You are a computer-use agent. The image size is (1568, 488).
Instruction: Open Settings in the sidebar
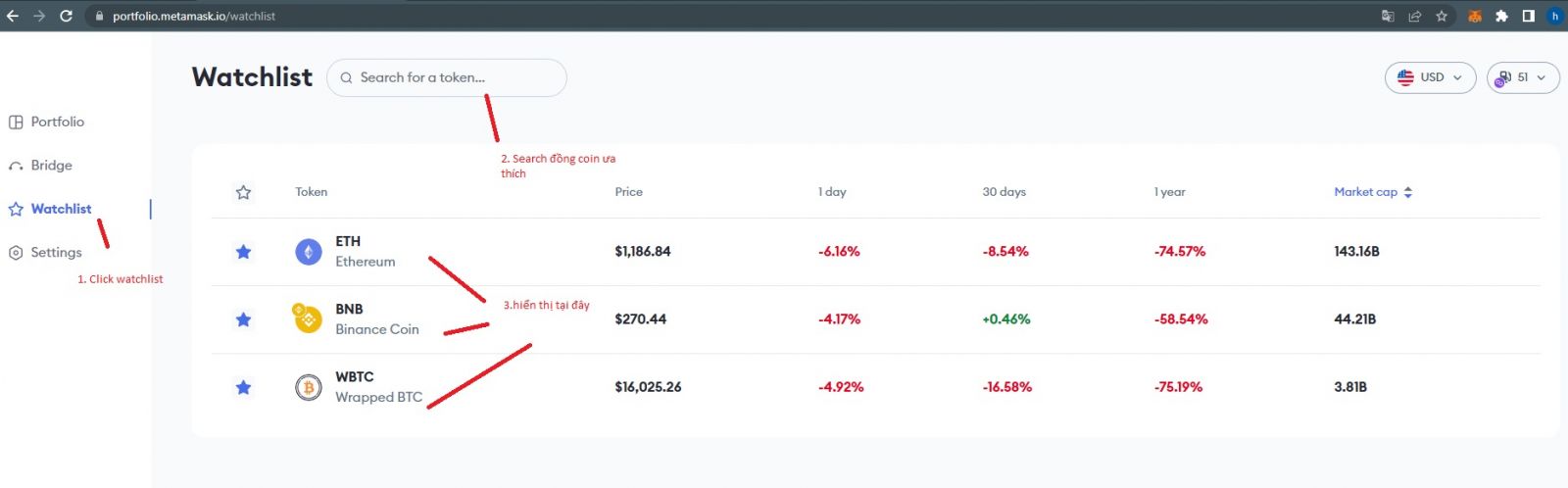click(45, 252)
